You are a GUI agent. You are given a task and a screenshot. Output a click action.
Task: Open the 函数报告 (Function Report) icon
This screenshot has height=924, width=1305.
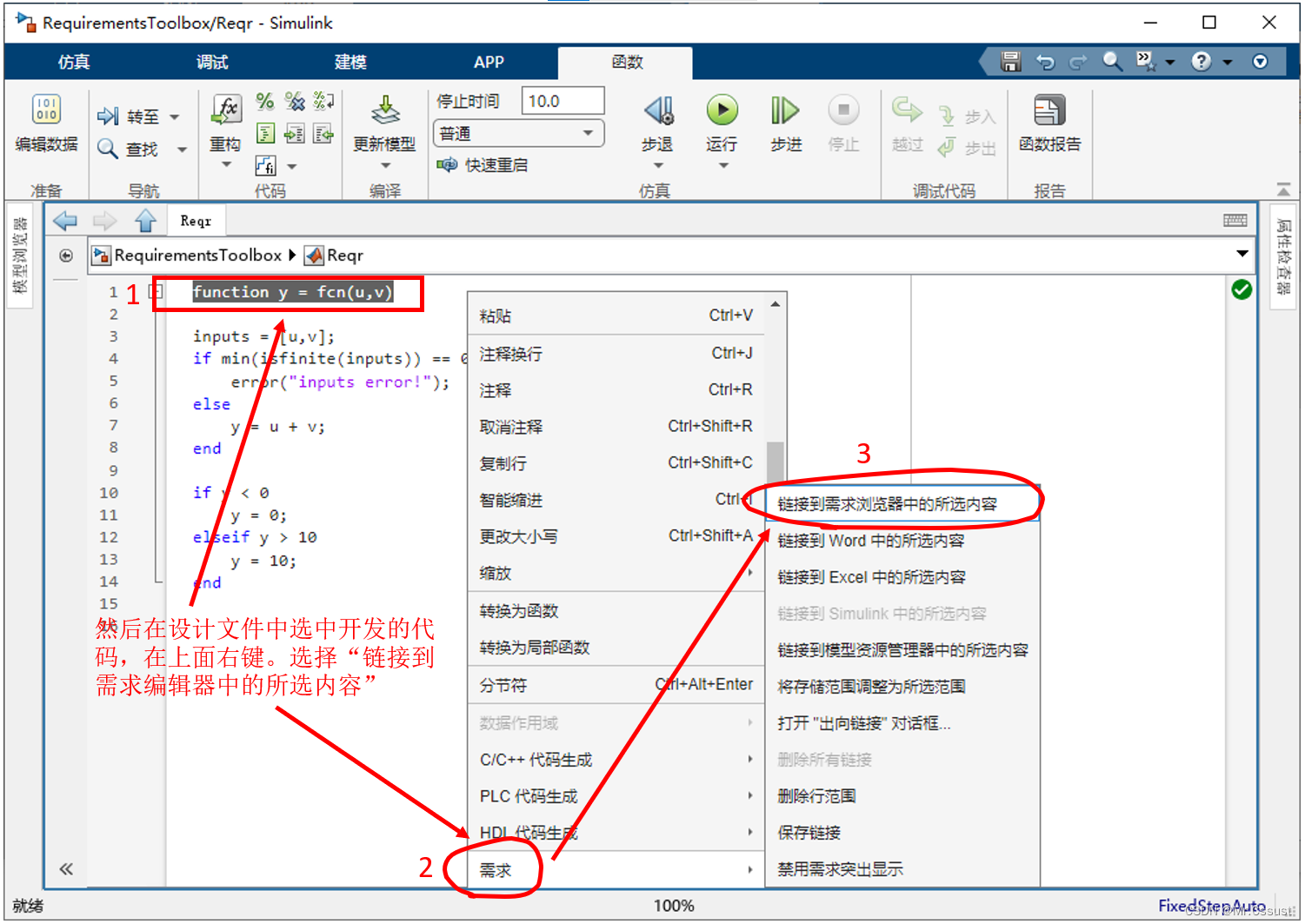(1049, 111)
